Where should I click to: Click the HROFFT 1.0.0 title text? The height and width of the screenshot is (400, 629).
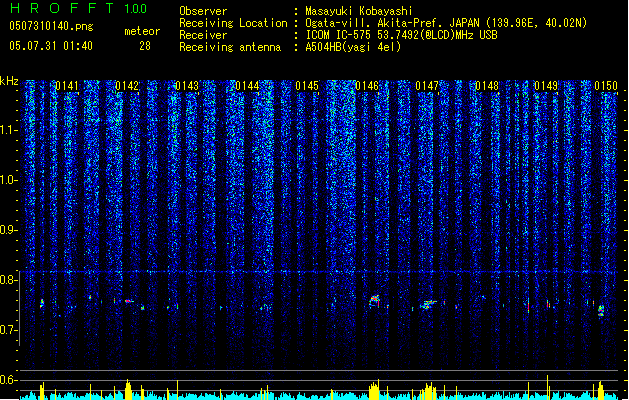[x=78, y=8]
